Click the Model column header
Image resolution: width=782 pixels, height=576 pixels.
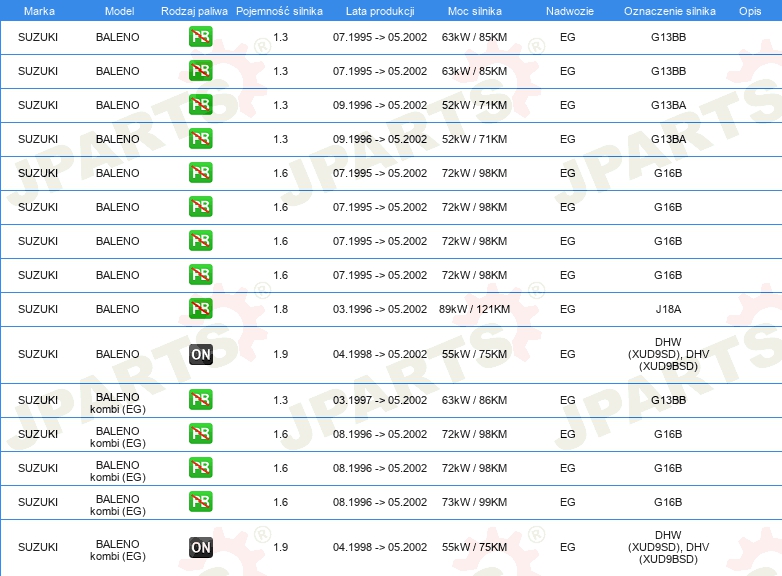pyautogui.click(x=119, y=11)
